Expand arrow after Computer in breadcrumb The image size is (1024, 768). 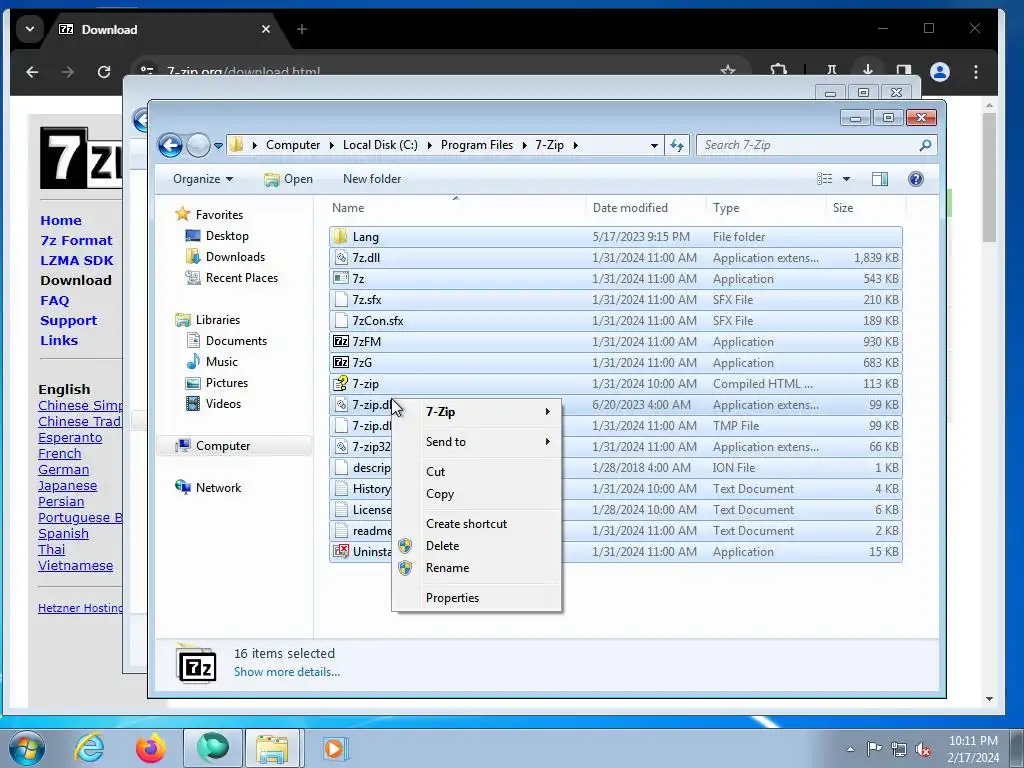(x=332, y=145)
